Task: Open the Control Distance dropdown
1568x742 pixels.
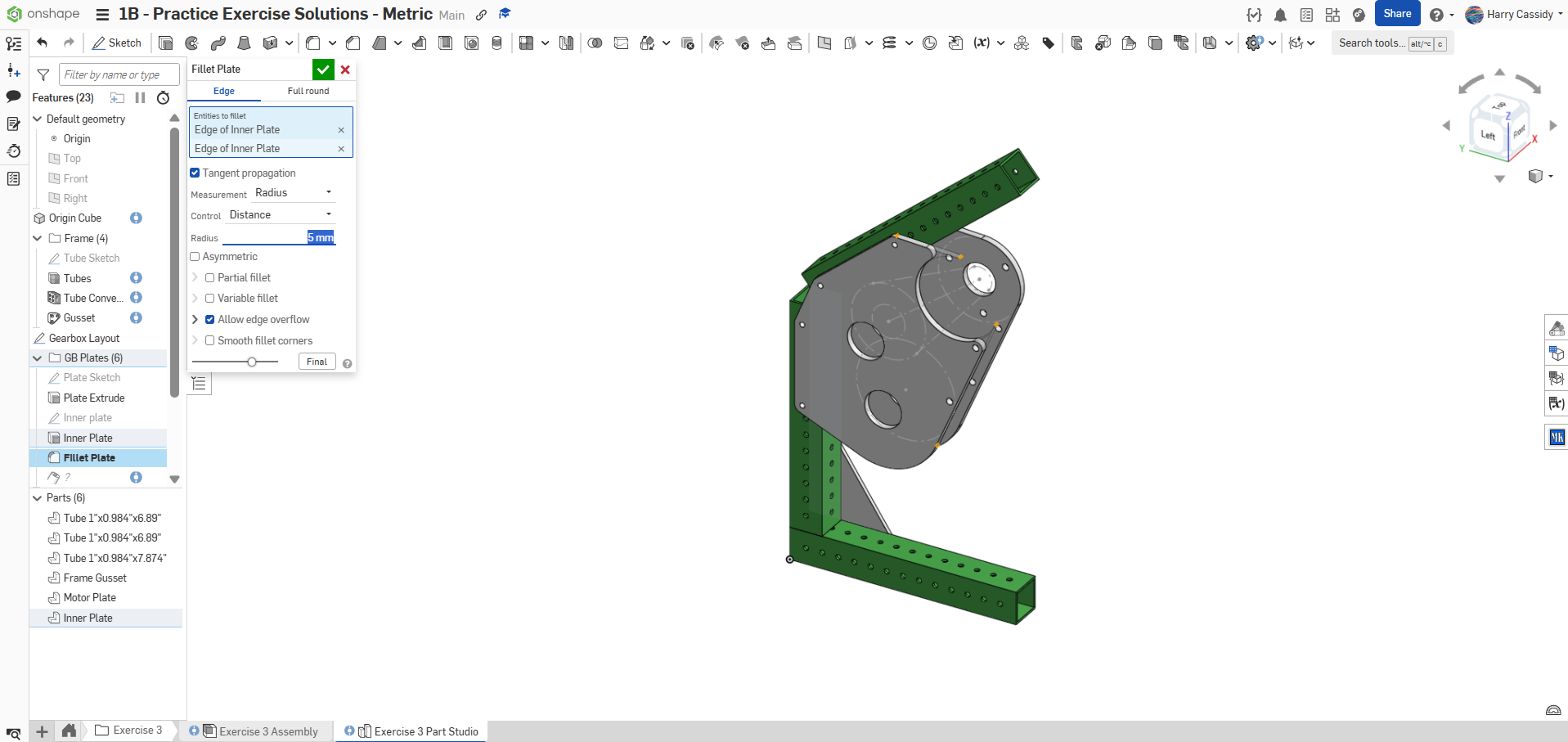Action: pyautogui.click(x=281, y=215)
